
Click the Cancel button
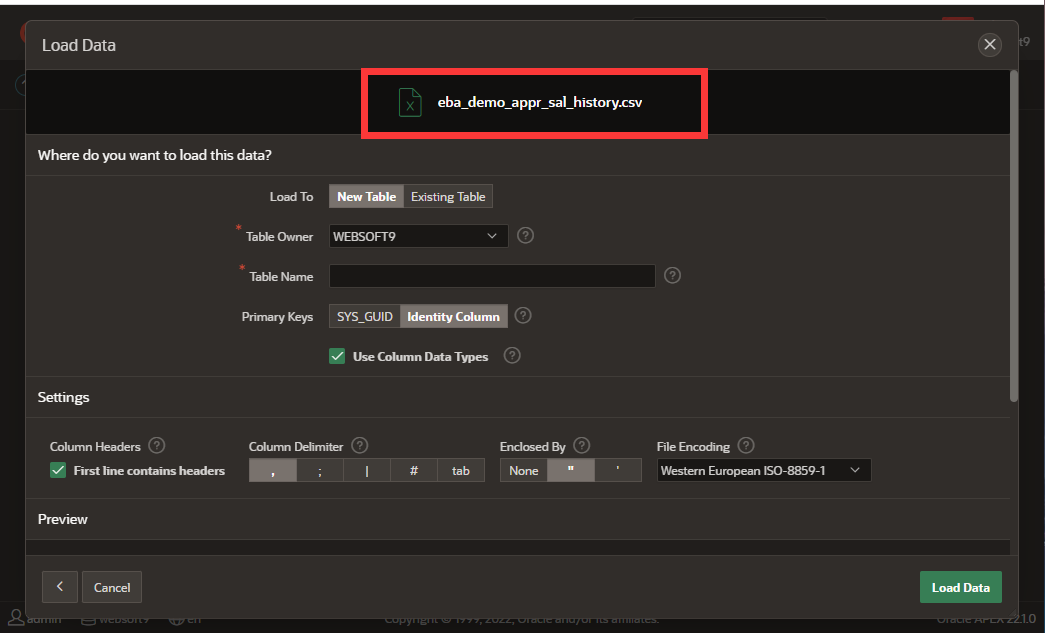coord(112,587)
